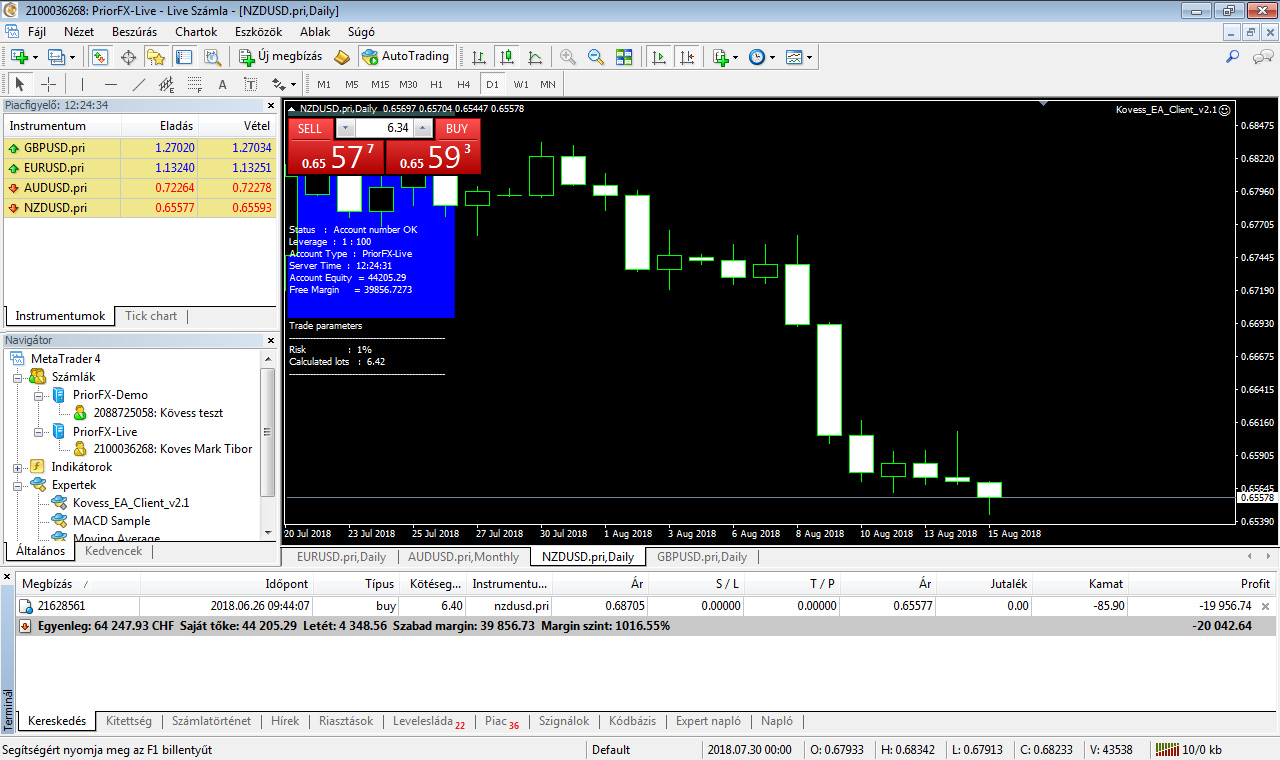
Task: Open the Periods clock icon
Action: 756,57
